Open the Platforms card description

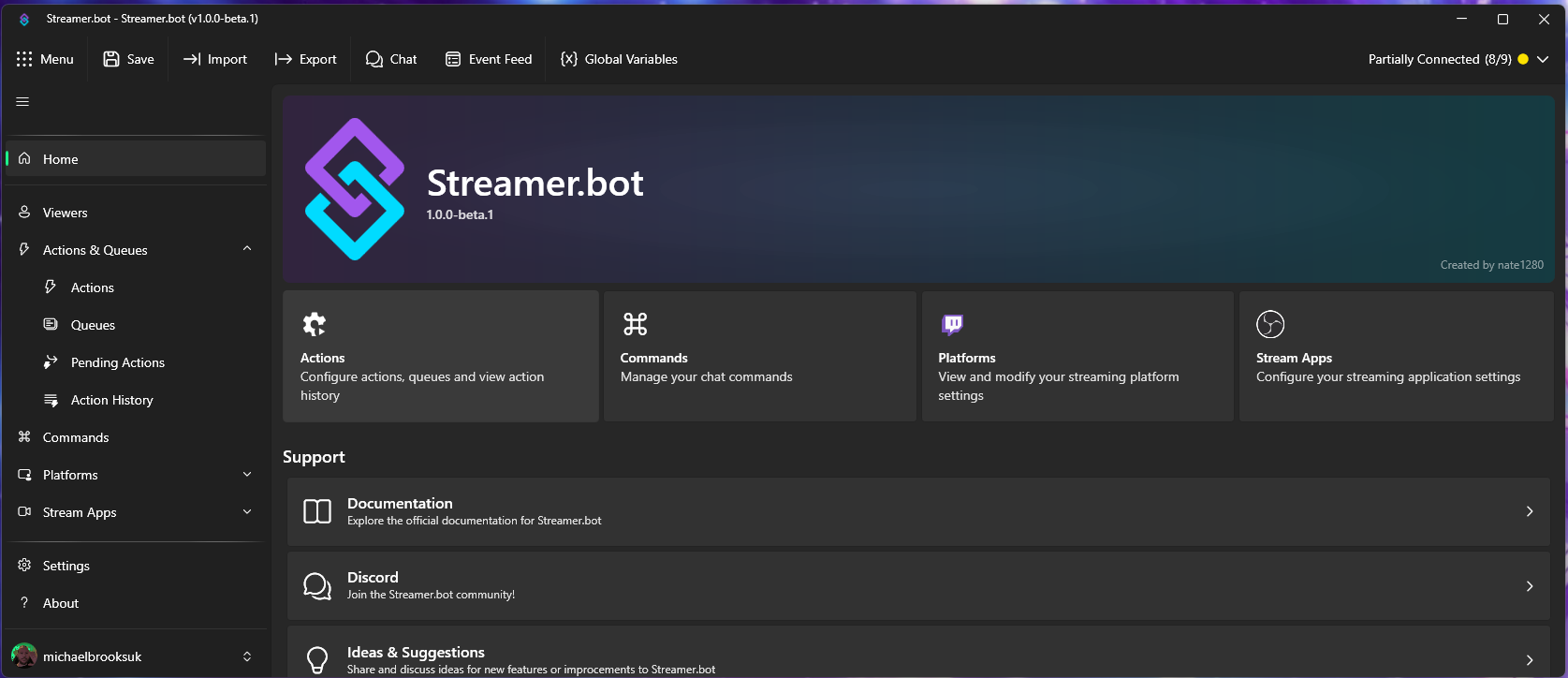1059,386
